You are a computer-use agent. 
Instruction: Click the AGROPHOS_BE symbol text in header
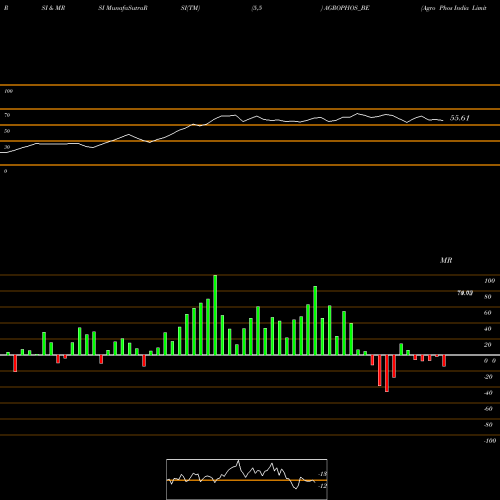[346, 8]
